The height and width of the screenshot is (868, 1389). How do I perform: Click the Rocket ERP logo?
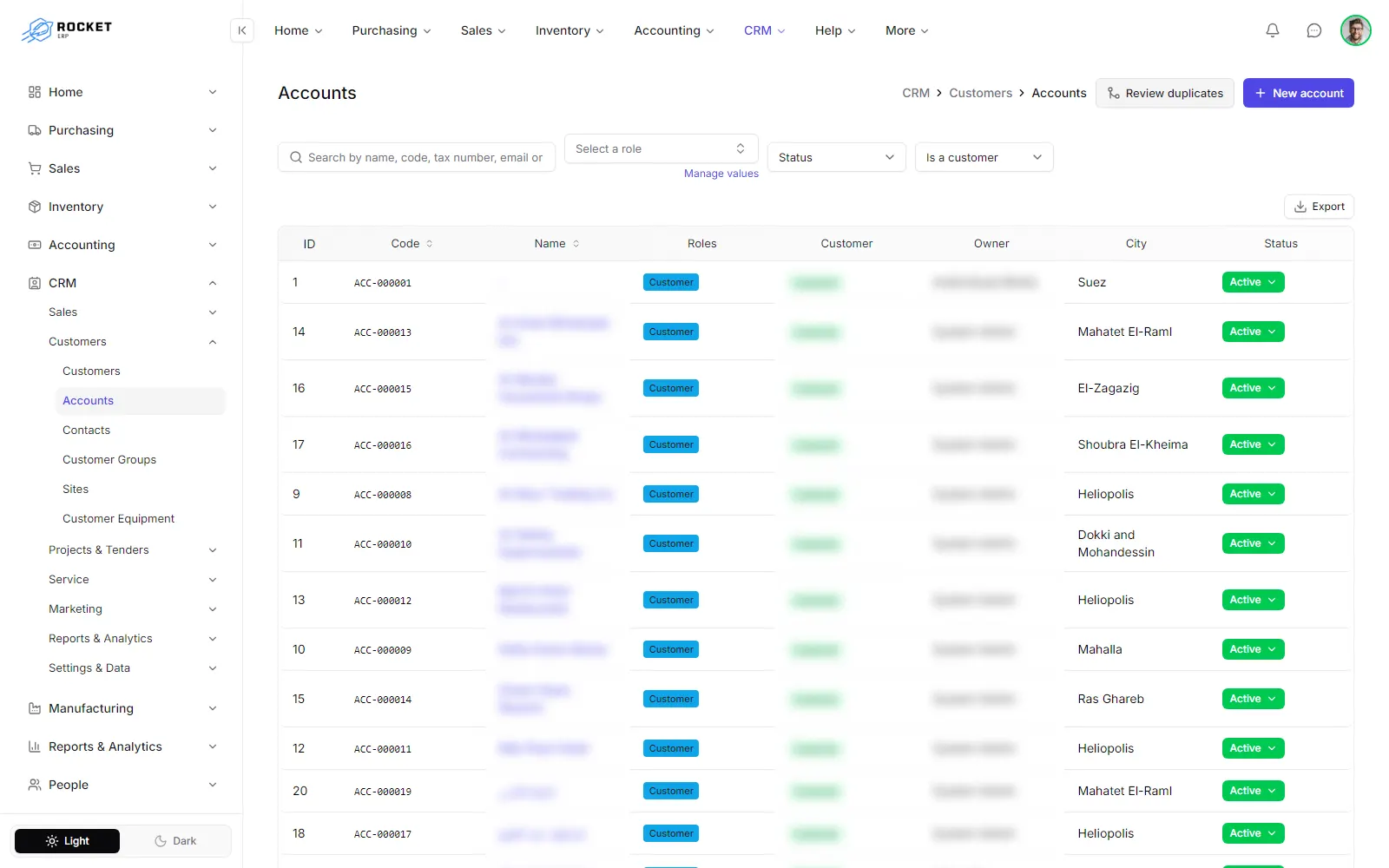click(67, 30)
